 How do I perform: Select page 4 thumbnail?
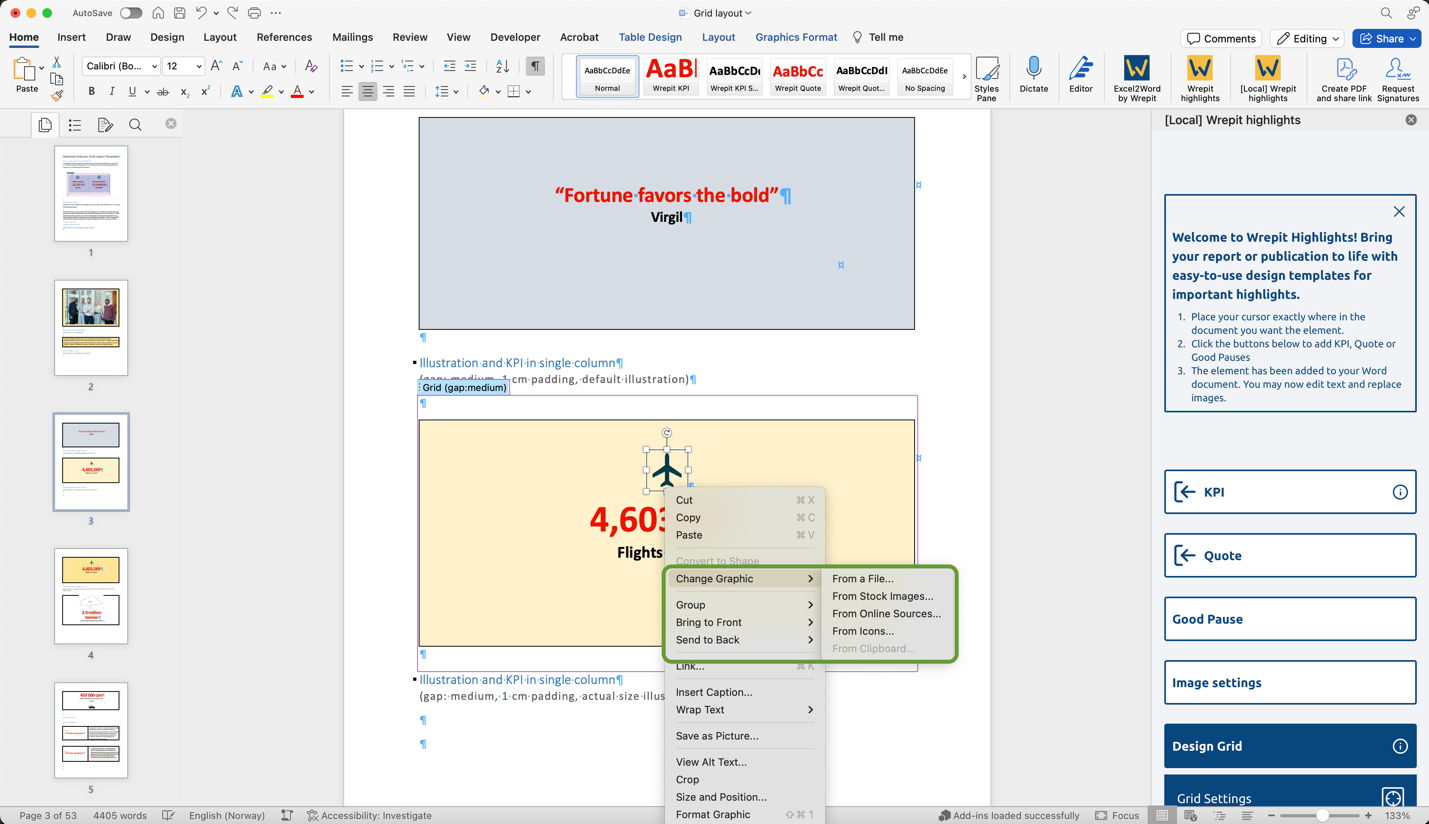(x=91, y=596)
